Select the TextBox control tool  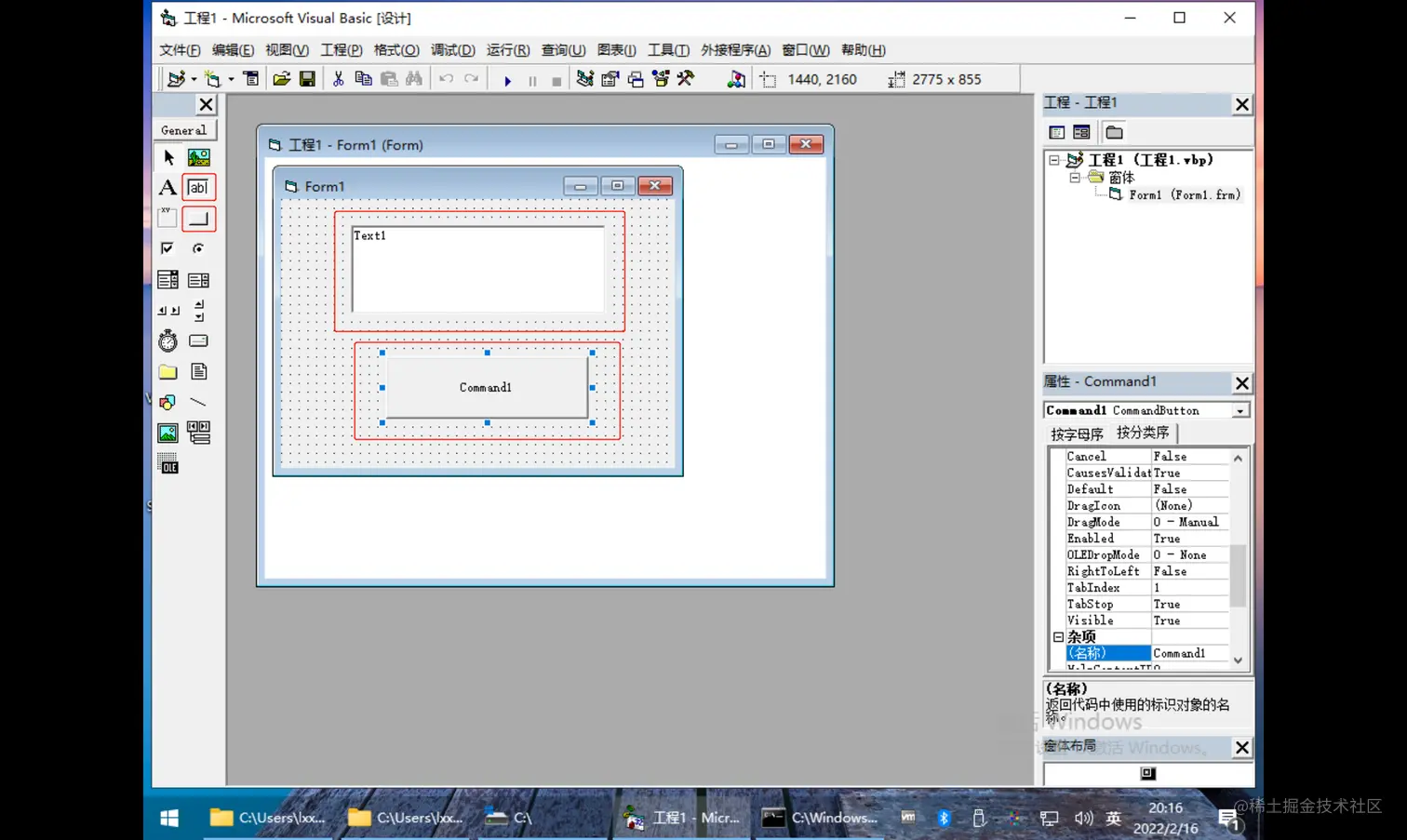[198, 188]
